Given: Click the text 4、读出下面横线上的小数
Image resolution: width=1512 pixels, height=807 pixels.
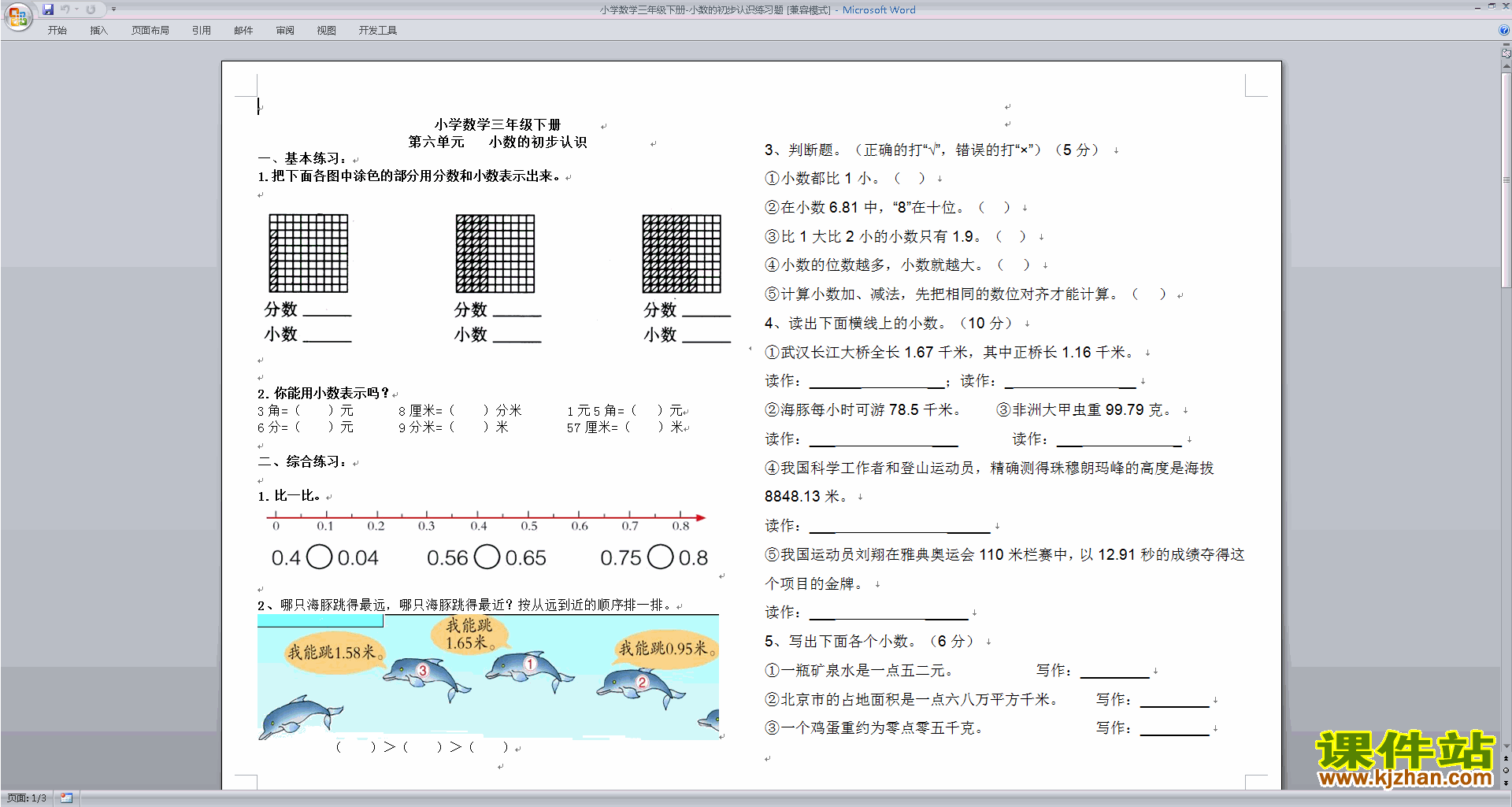Looking at the screenshot, I should (855, 323).
